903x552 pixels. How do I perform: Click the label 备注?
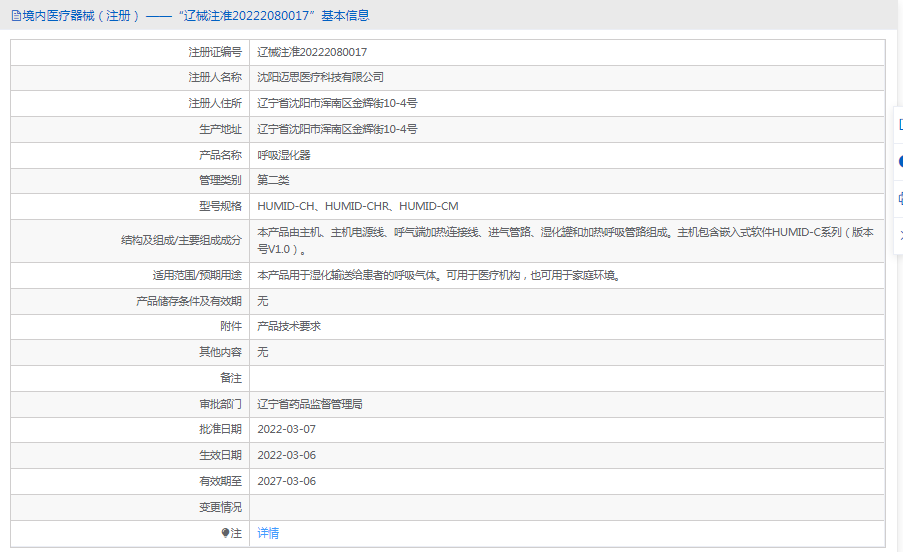(x=231, y=378)
